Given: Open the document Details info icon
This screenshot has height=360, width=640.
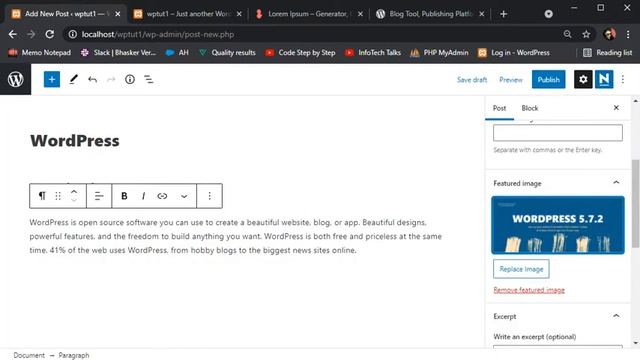Looking at the screenshot, I should 130,79.
